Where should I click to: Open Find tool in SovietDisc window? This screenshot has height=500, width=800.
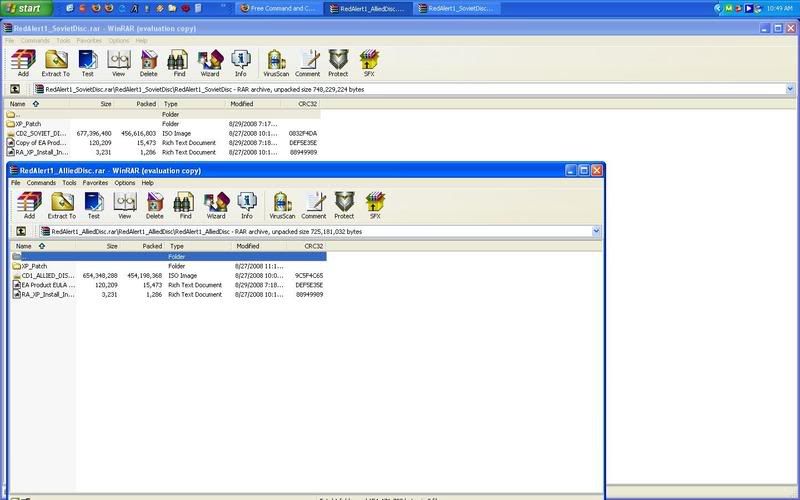pos(179,63)
